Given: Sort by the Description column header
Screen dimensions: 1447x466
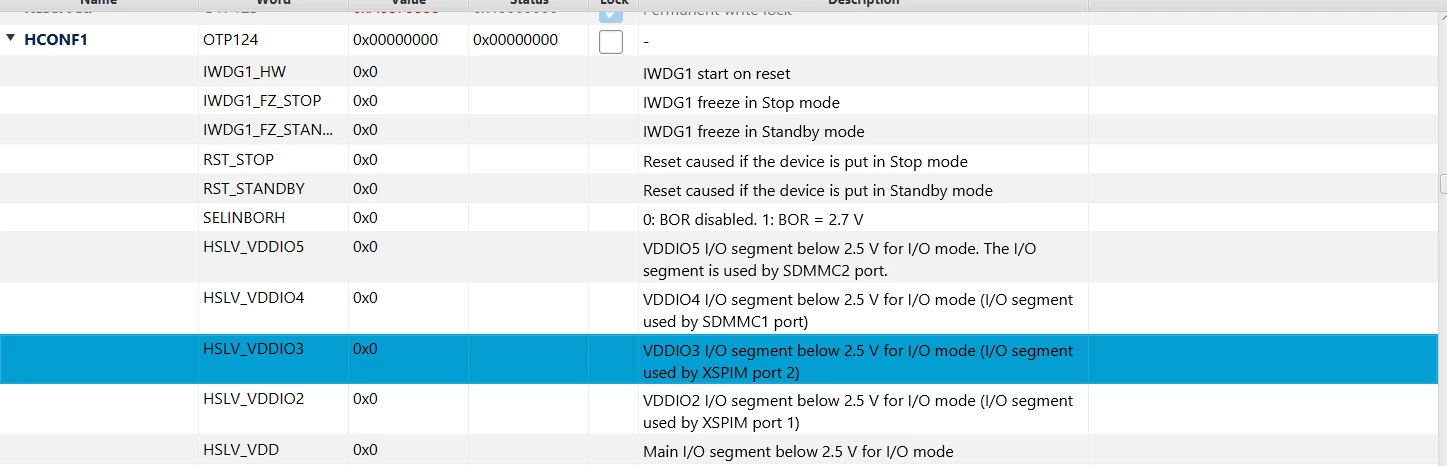Looking at the screenshot, I should coord(863,3).
